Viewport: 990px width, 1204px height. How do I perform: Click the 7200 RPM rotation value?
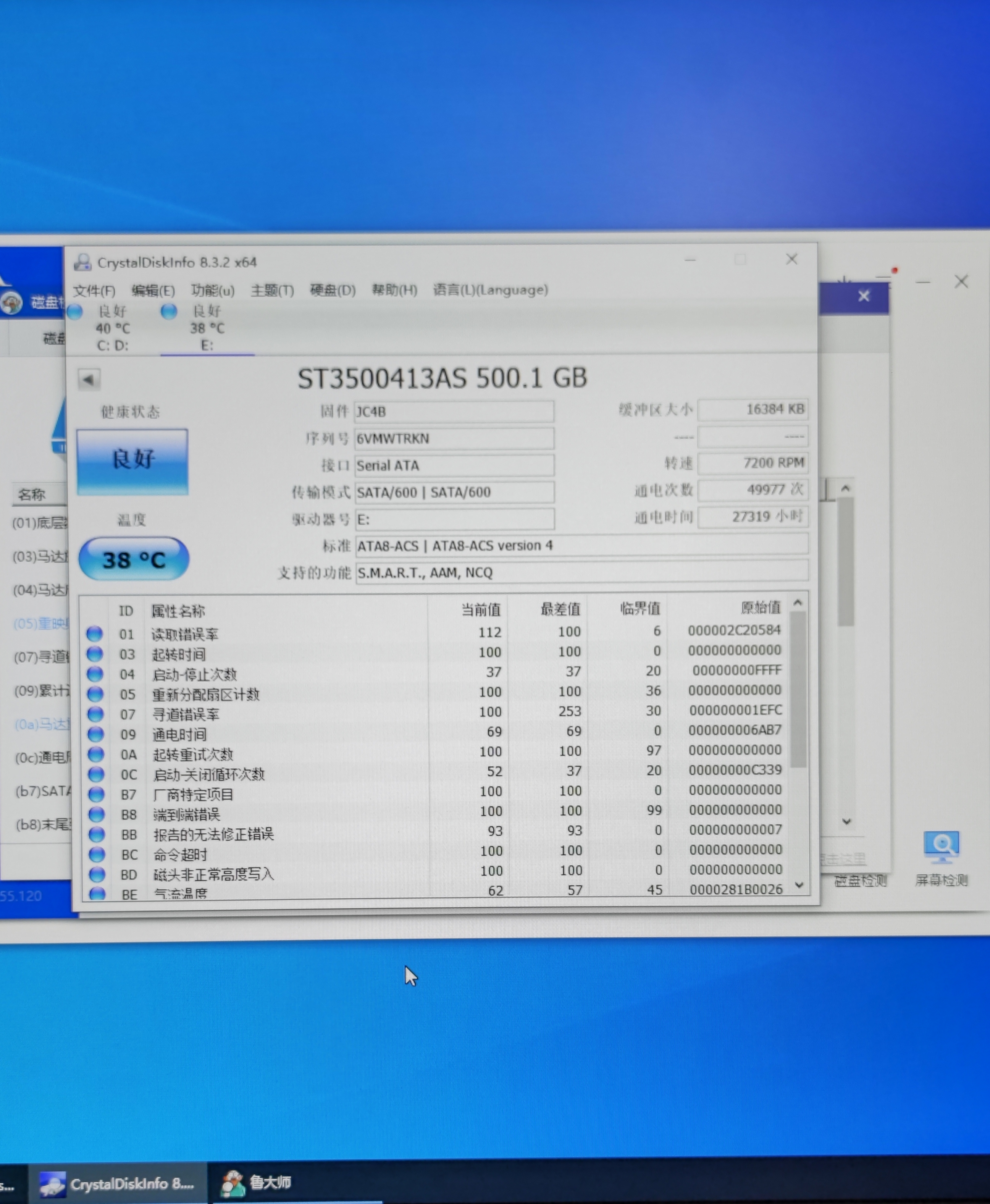[753, 462]
